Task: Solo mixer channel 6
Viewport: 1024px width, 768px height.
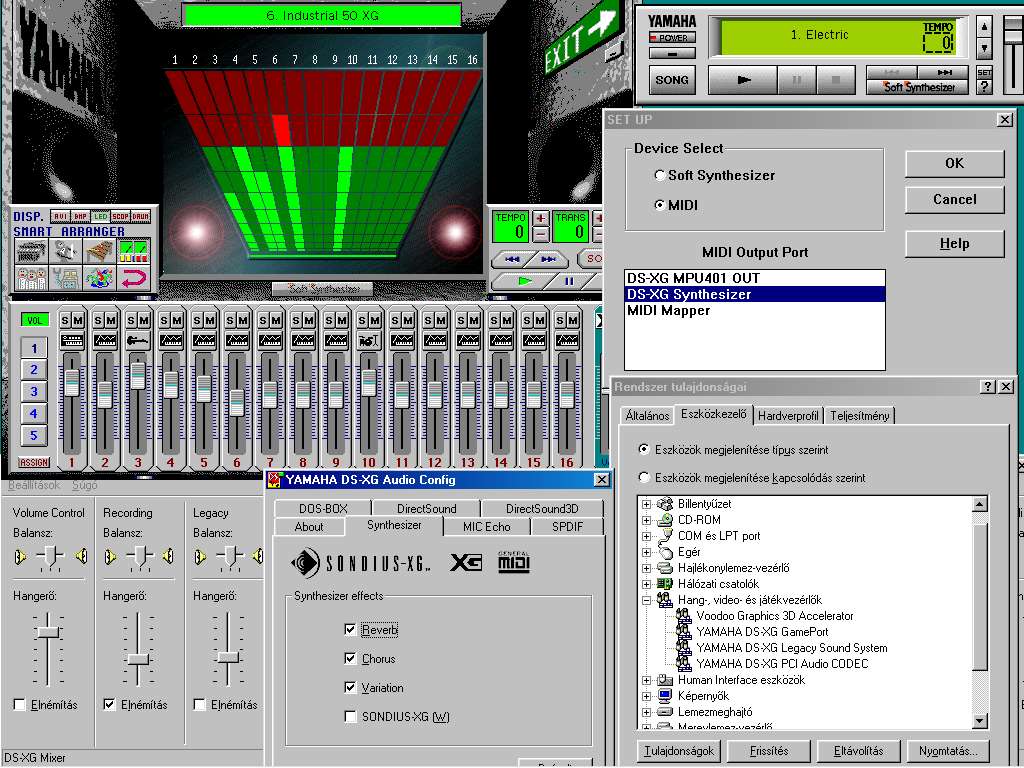Action: (231, 321)
